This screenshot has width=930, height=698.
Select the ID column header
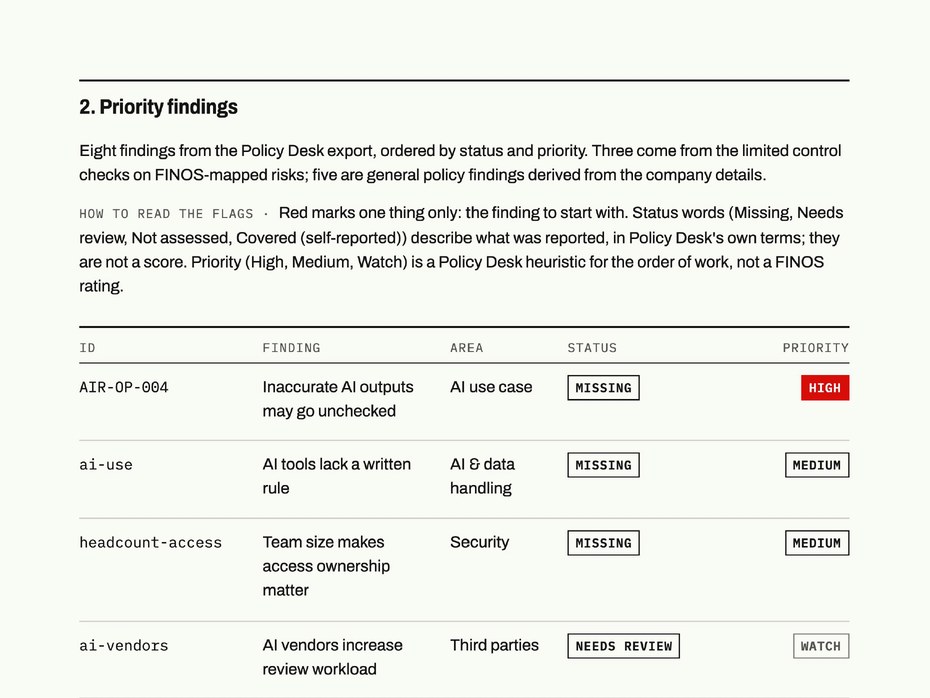[x=87, y=348]
